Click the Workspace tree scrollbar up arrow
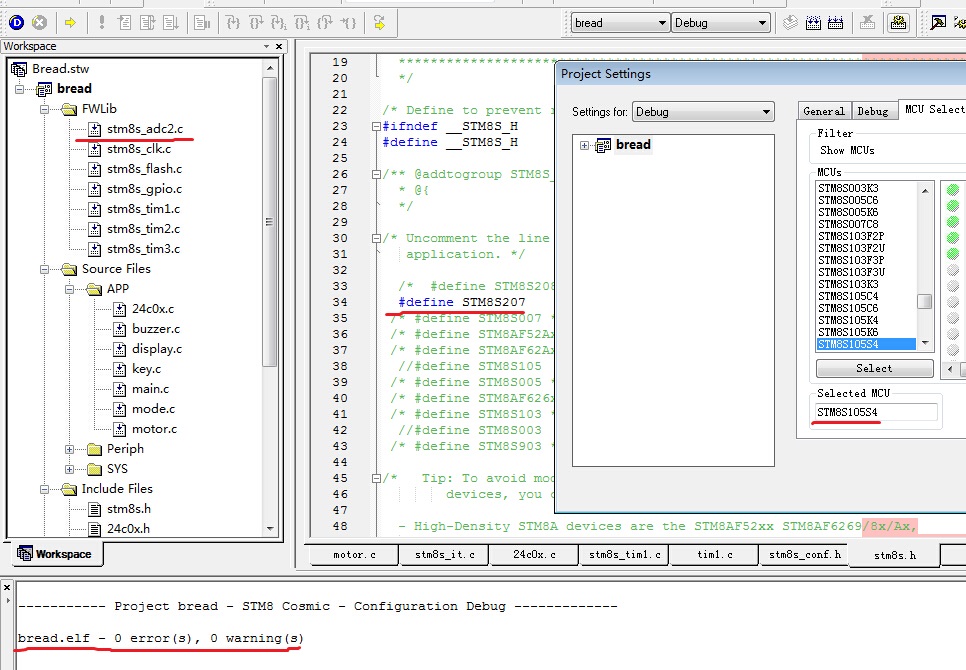 click(x=270, y=67)
